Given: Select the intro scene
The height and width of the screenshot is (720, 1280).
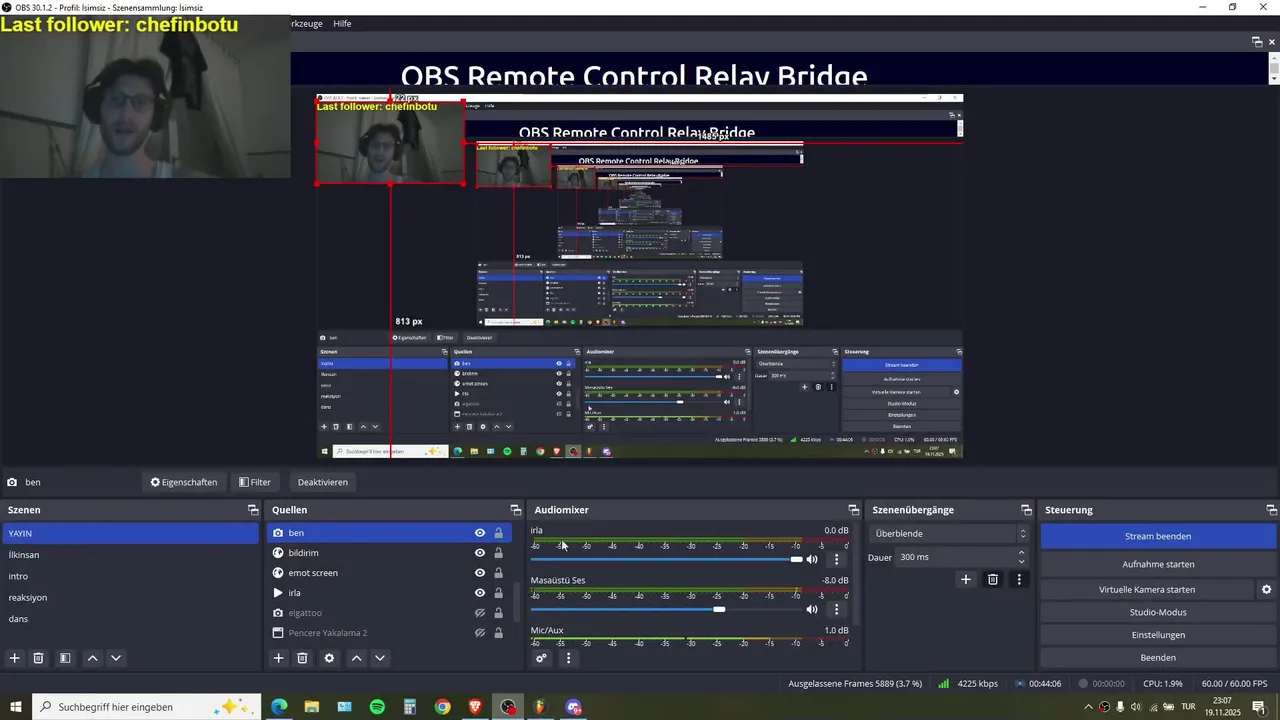Looking at the screenshot, I should pos(130,576).
